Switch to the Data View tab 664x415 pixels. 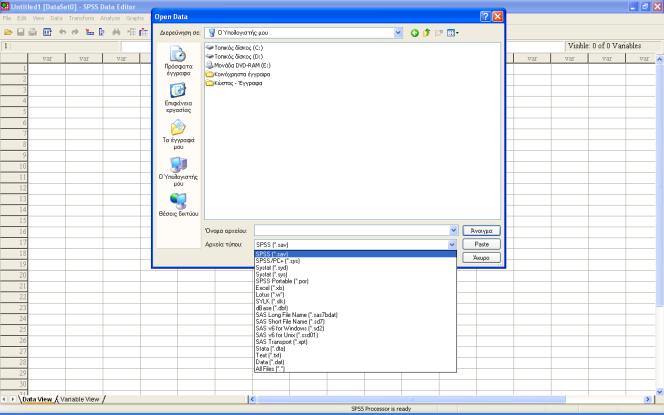point(37,399)
